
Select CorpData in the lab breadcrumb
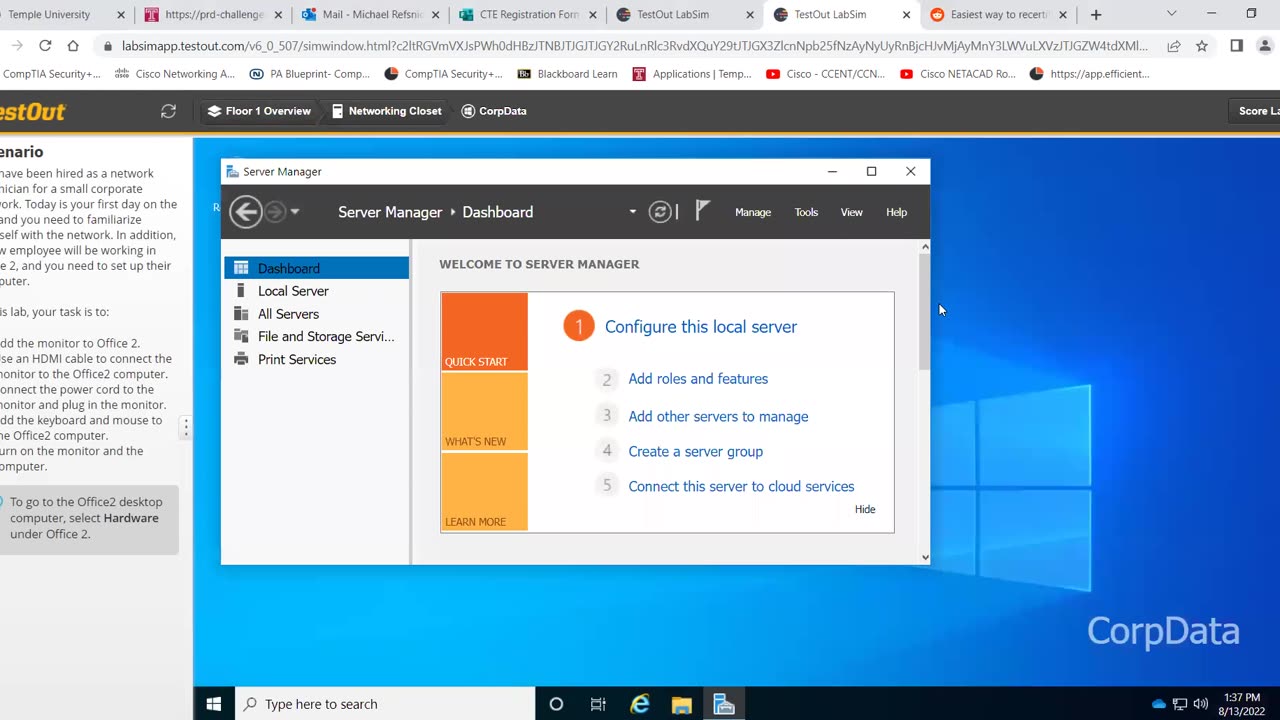[x=494, y=111]
